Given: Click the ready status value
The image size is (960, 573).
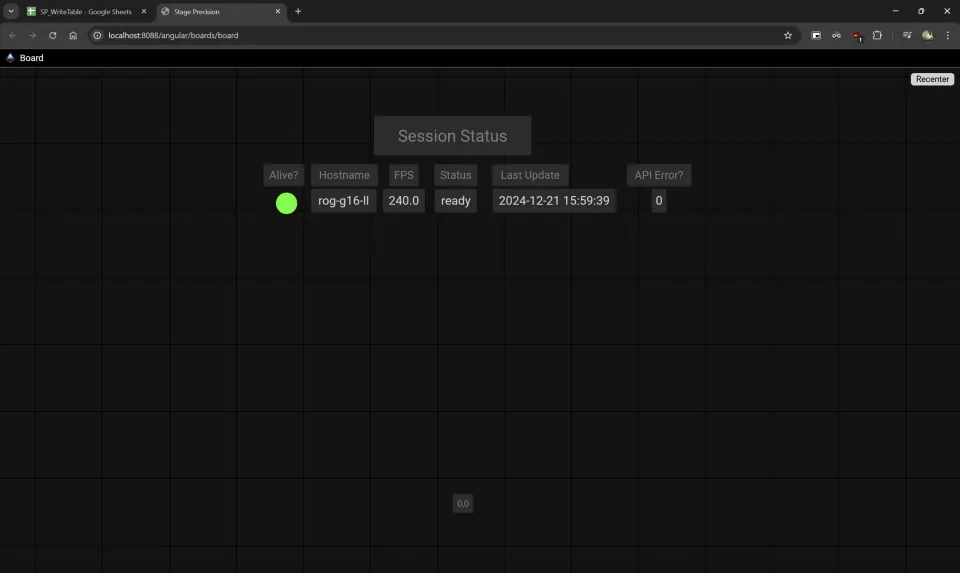Looking at the screenshot, I should [456, 201].
